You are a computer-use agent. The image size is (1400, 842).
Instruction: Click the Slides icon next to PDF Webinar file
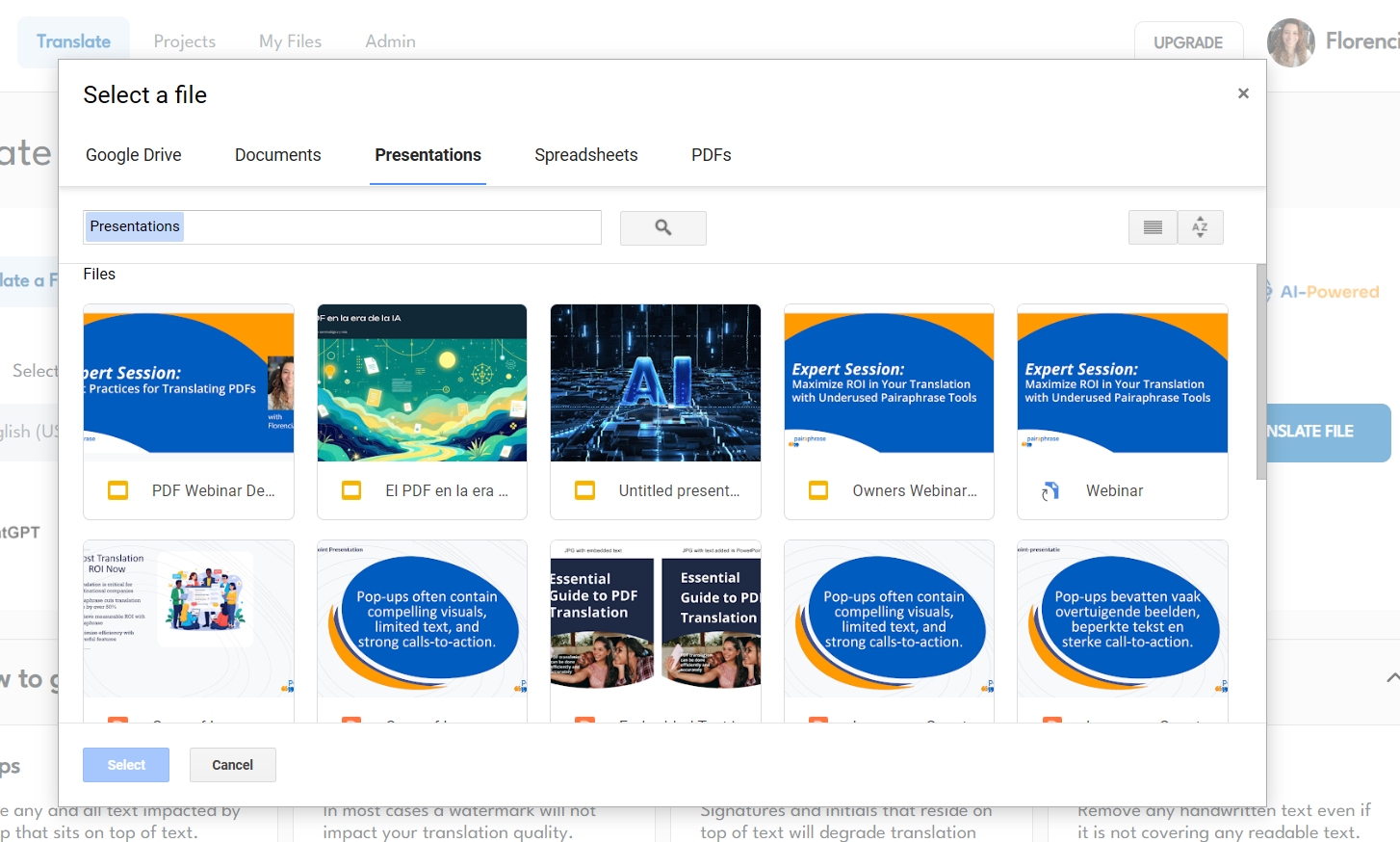tap(117, 489)
